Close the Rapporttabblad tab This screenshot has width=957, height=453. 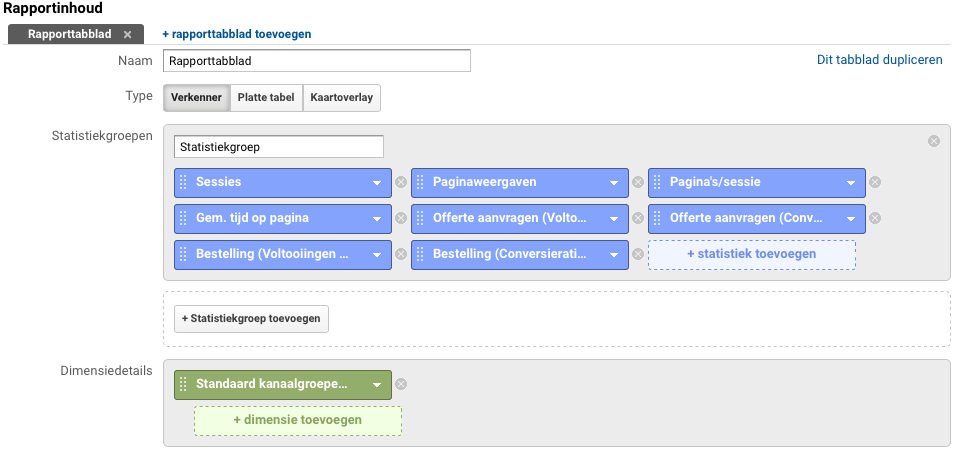point(127,34)
